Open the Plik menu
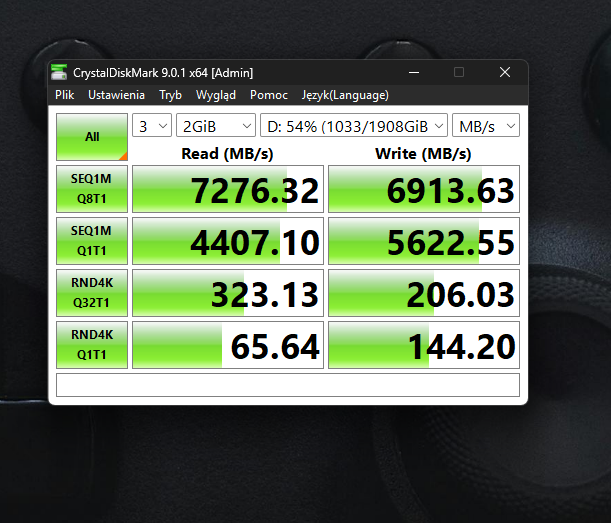 coord(64,95)
